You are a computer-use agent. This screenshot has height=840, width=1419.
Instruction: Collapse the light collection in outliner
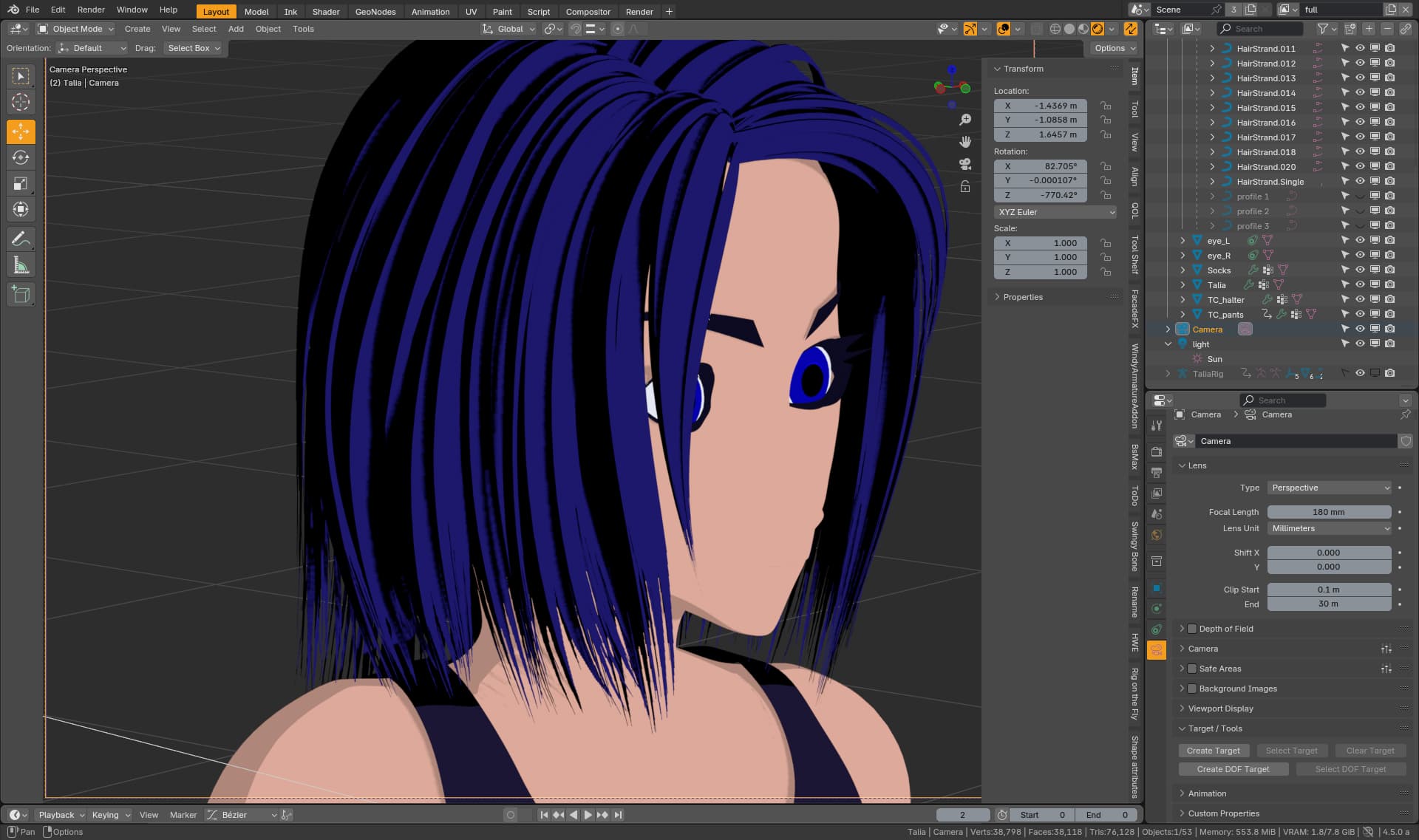(1168, 344)
